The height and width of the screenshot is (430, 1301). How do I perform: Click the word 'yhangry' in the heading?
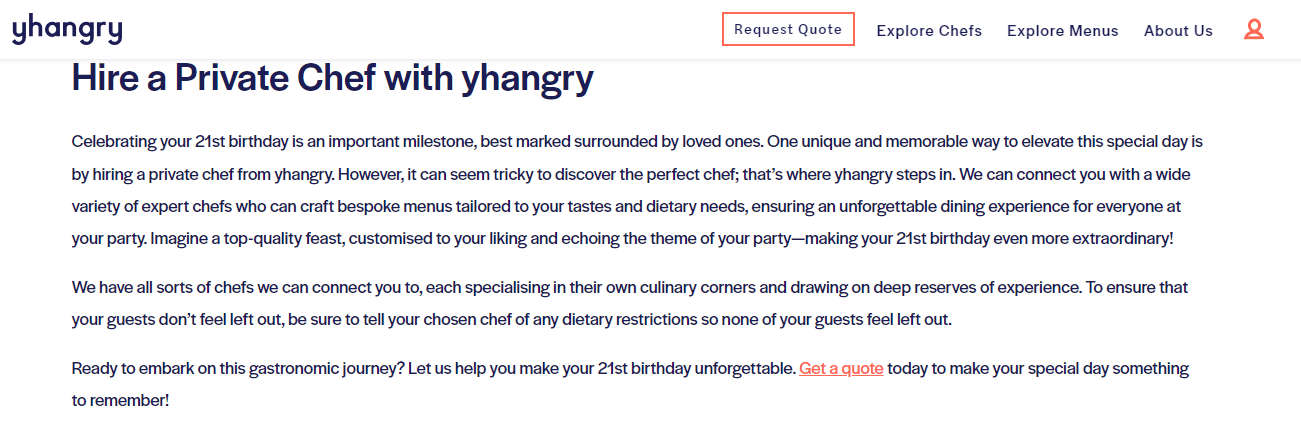[527, 80]
